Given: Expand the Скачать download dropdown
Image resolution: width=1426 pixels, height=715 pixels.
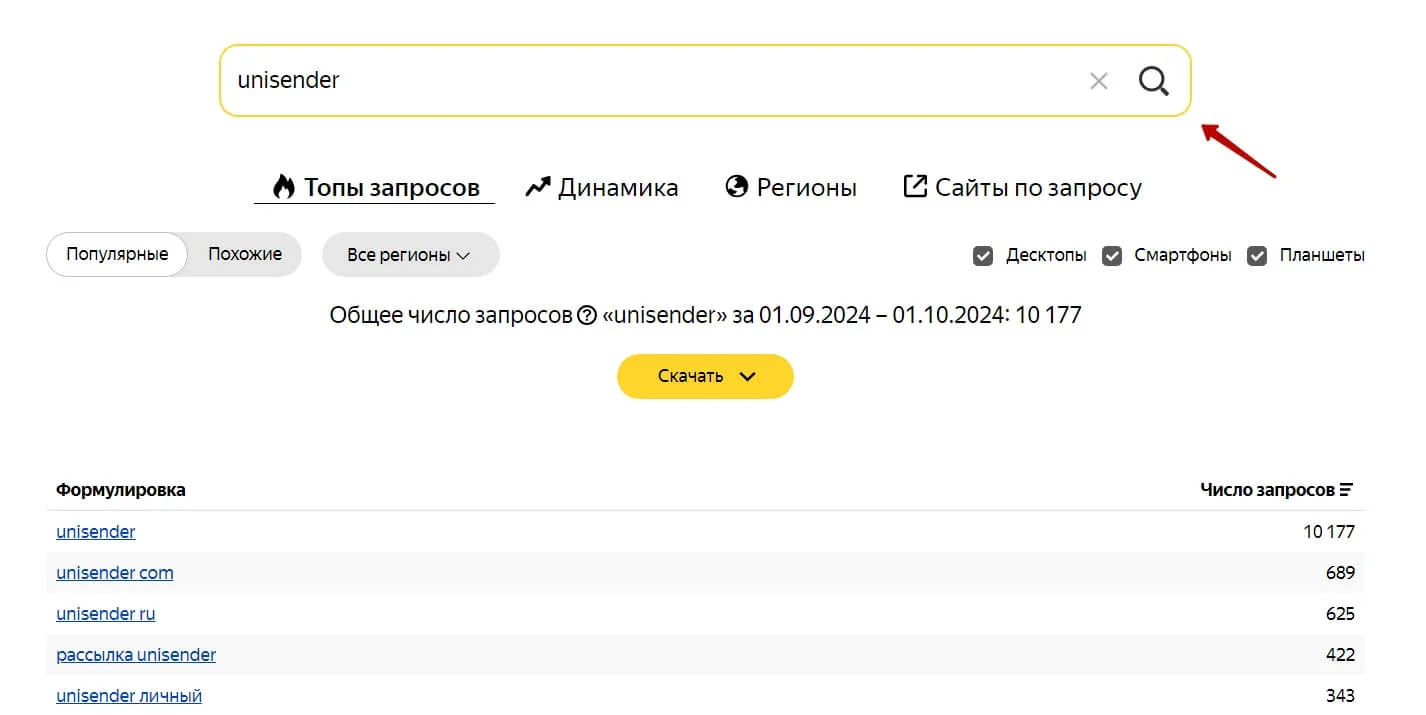Looking at the screenshot, I should (x=705, y=377).
